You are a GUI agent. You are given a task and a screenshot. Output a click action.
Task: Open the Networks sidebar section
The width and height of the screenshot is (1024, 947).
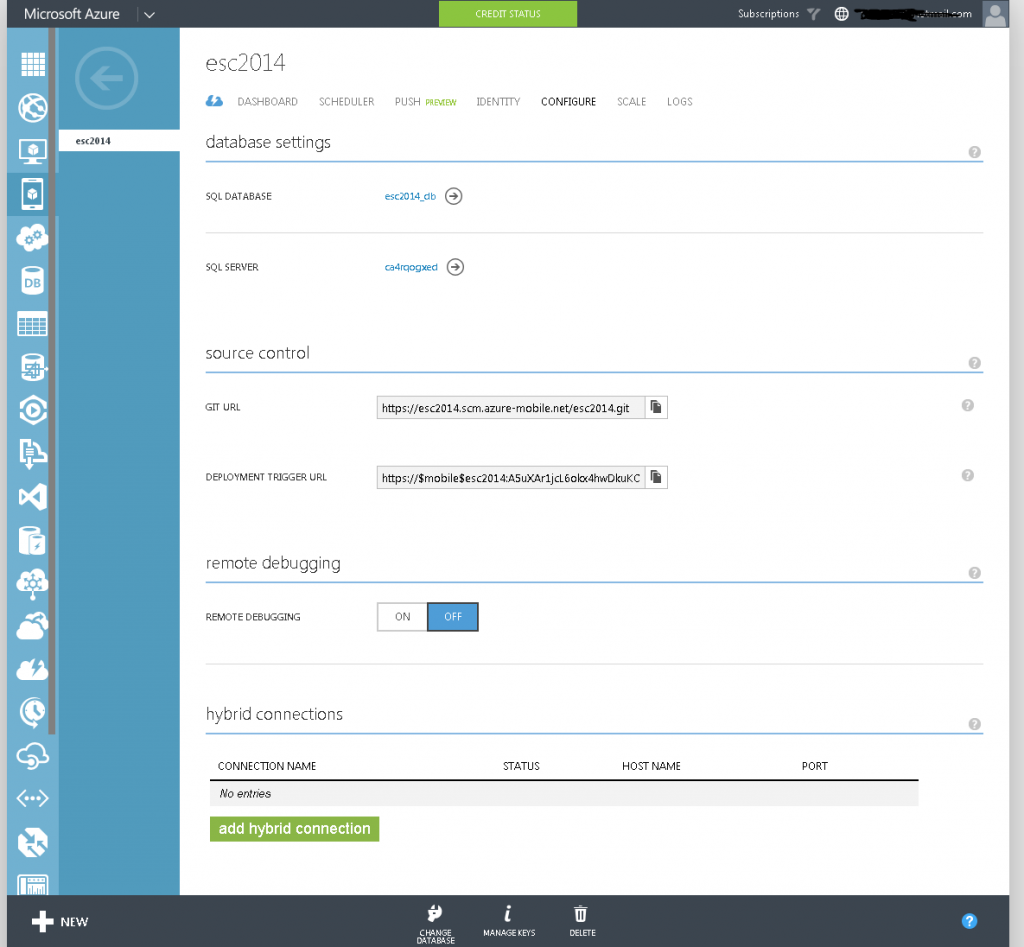(31, 798)
